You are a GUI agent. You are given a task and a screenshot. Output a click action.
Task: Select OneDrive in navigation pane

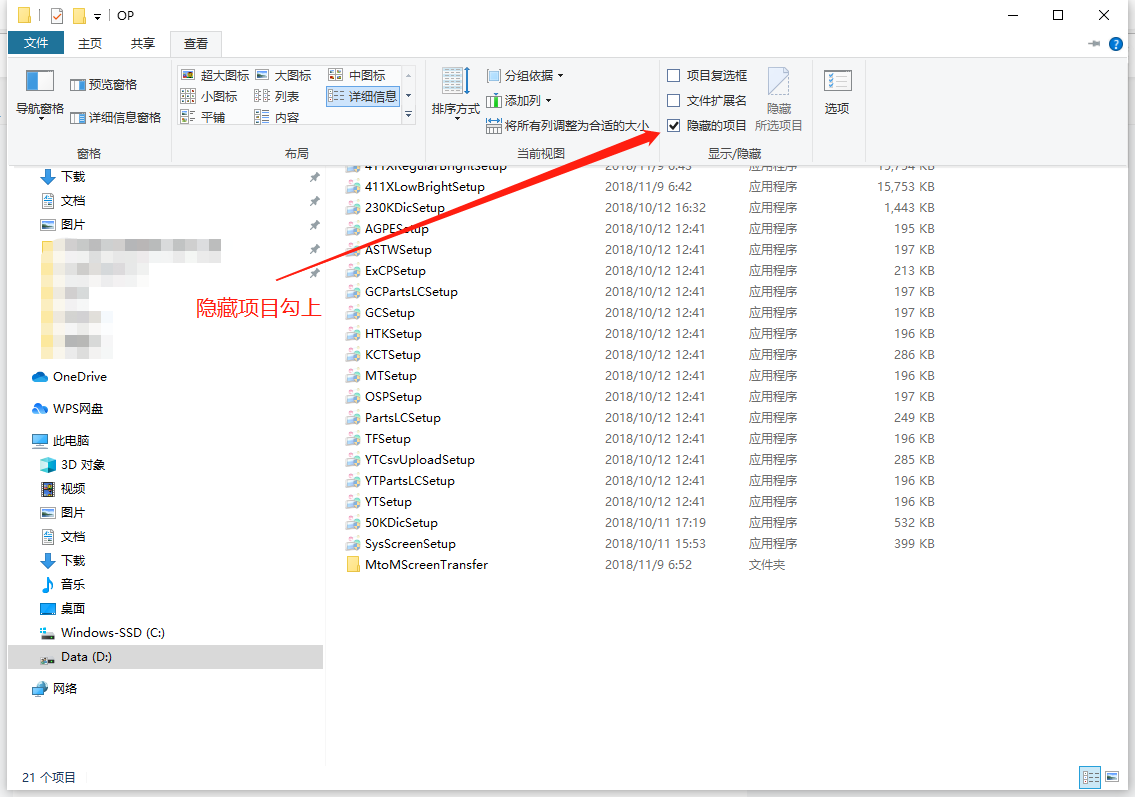69,376
